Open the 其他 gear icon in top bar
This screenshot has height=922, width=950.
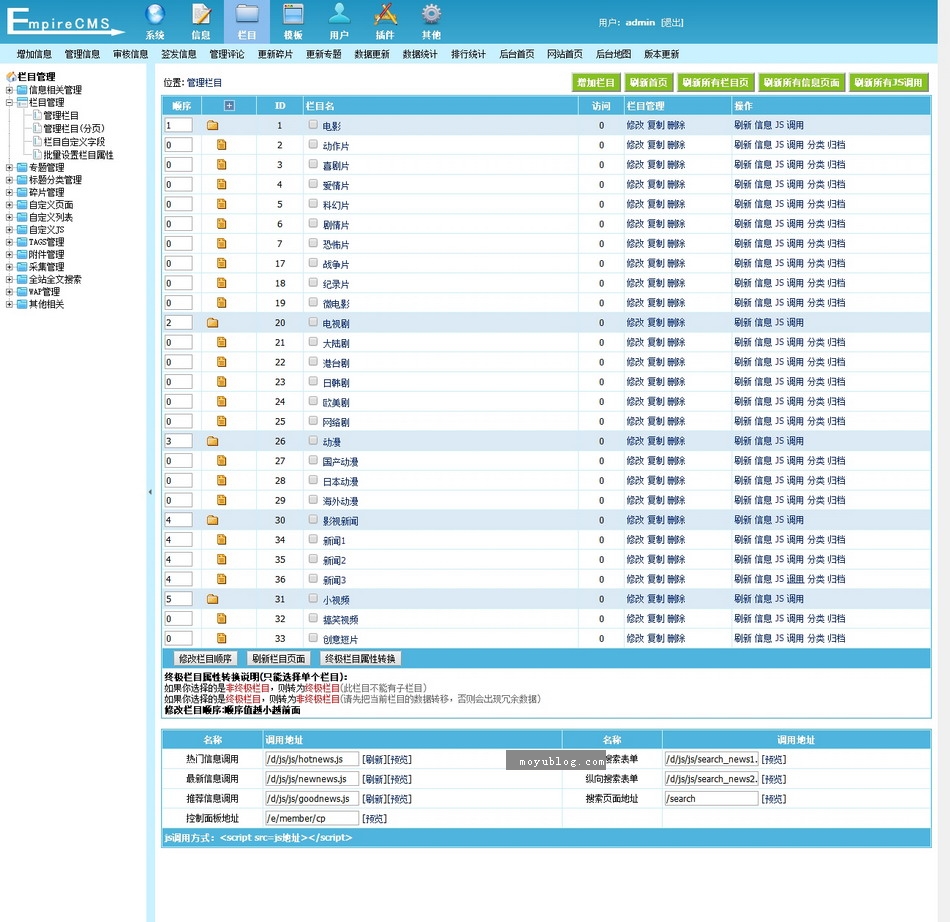click(x=431, y=15)
